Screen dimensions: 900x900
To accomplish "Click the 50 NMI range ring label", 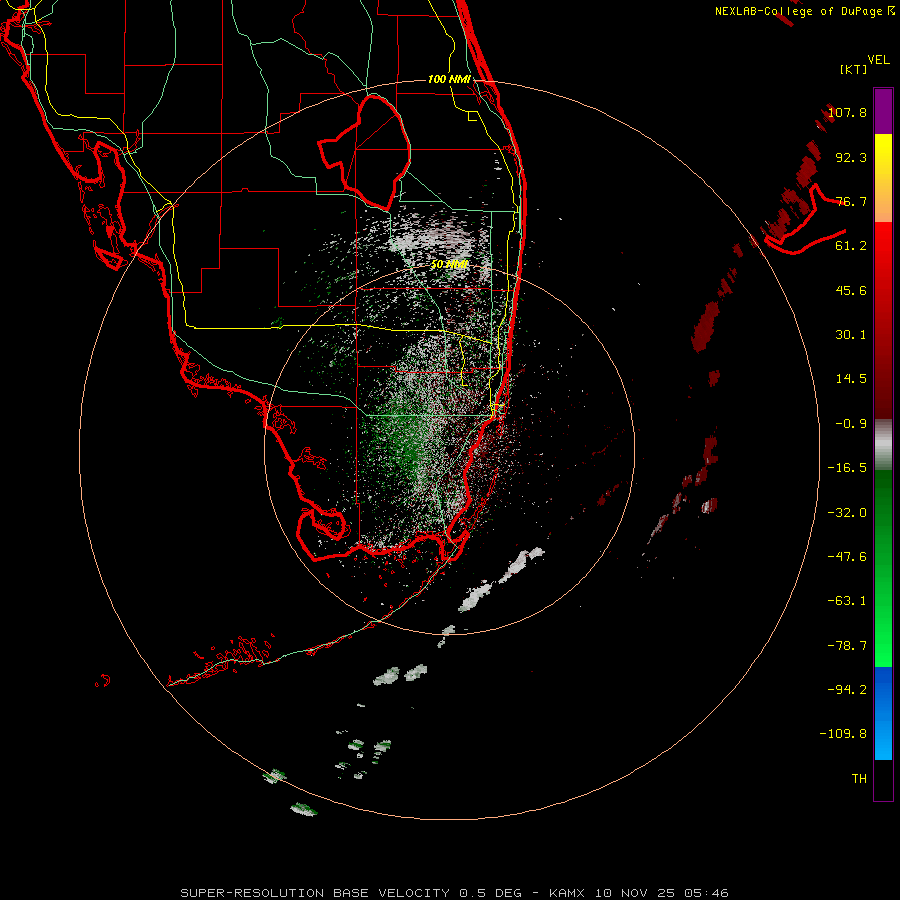I will click(449, 265).
